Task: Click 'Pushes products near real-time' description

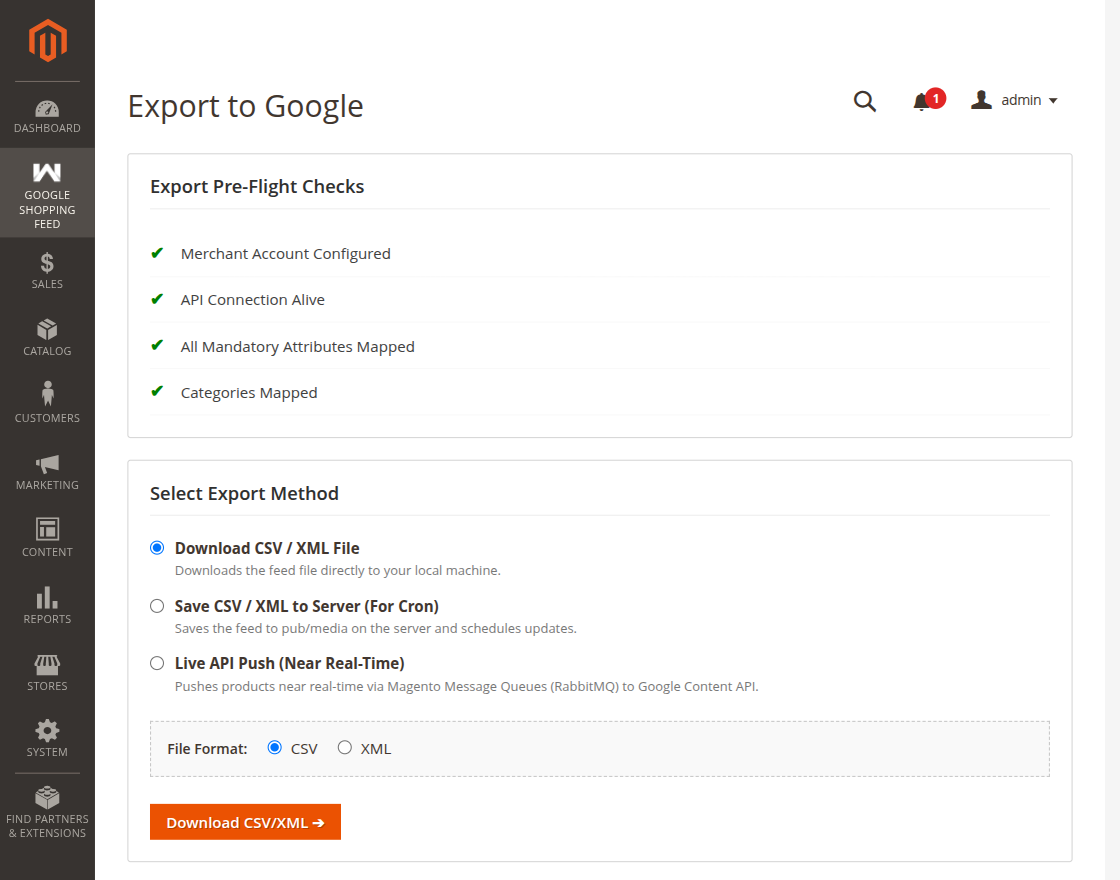Action: 466,686
